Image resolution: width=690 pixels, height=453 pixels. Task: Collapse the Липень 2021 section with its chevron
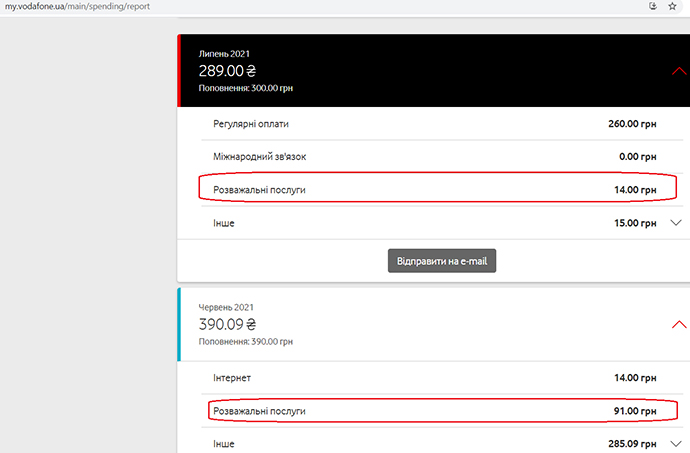pyautogui.click(x=679, y=71)
